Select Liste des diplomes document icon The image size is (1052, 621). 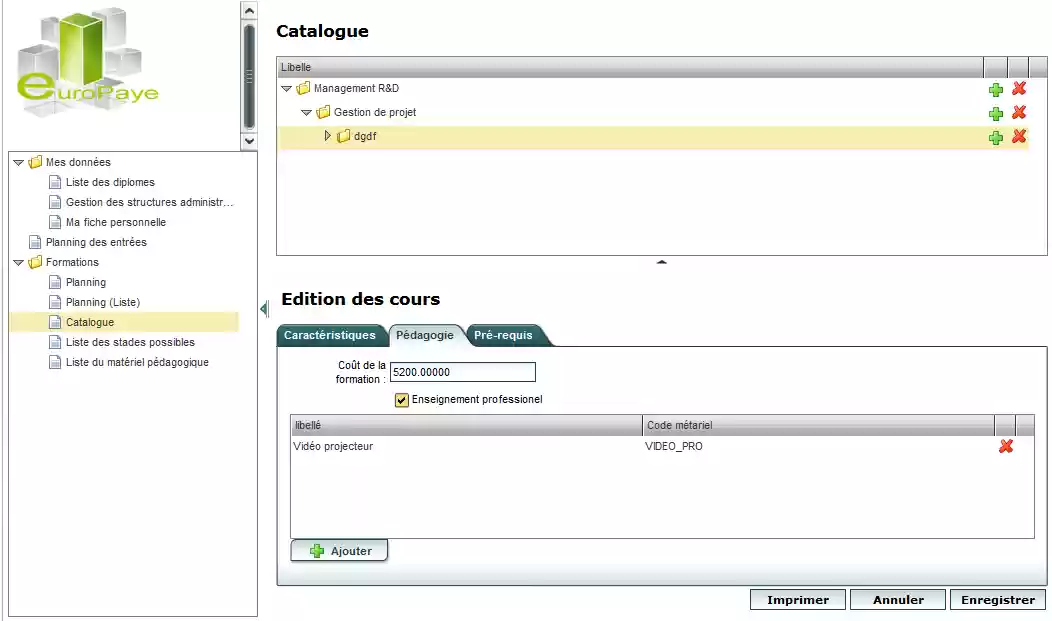[54, 182]
